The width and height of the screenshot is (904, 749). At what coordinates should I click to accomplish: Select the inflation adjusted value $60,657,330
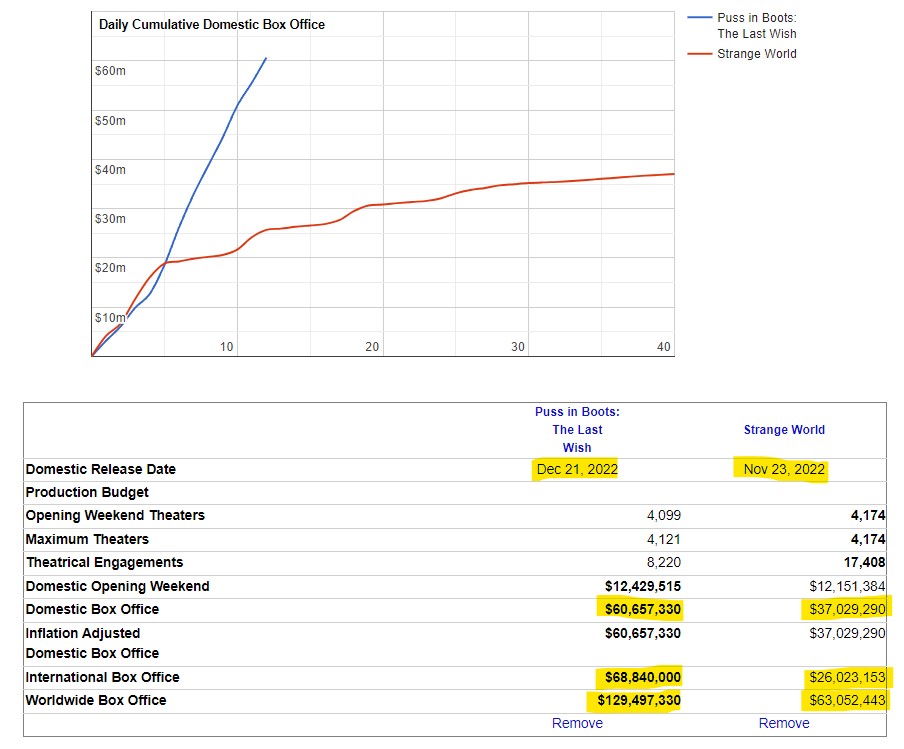pos(643,633)
